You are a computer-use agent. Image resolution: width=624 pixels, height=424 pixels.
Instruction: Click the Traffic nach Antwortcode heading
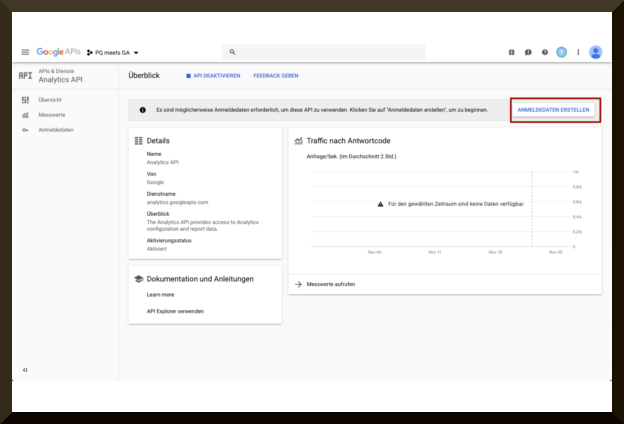click(x=349, y=141)
